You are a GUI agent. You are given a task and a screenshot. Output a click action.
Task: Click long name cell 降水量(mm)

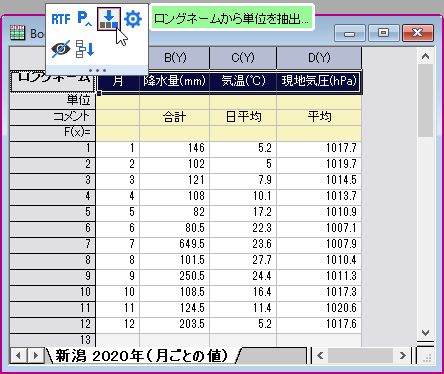(x=174, y=81)
